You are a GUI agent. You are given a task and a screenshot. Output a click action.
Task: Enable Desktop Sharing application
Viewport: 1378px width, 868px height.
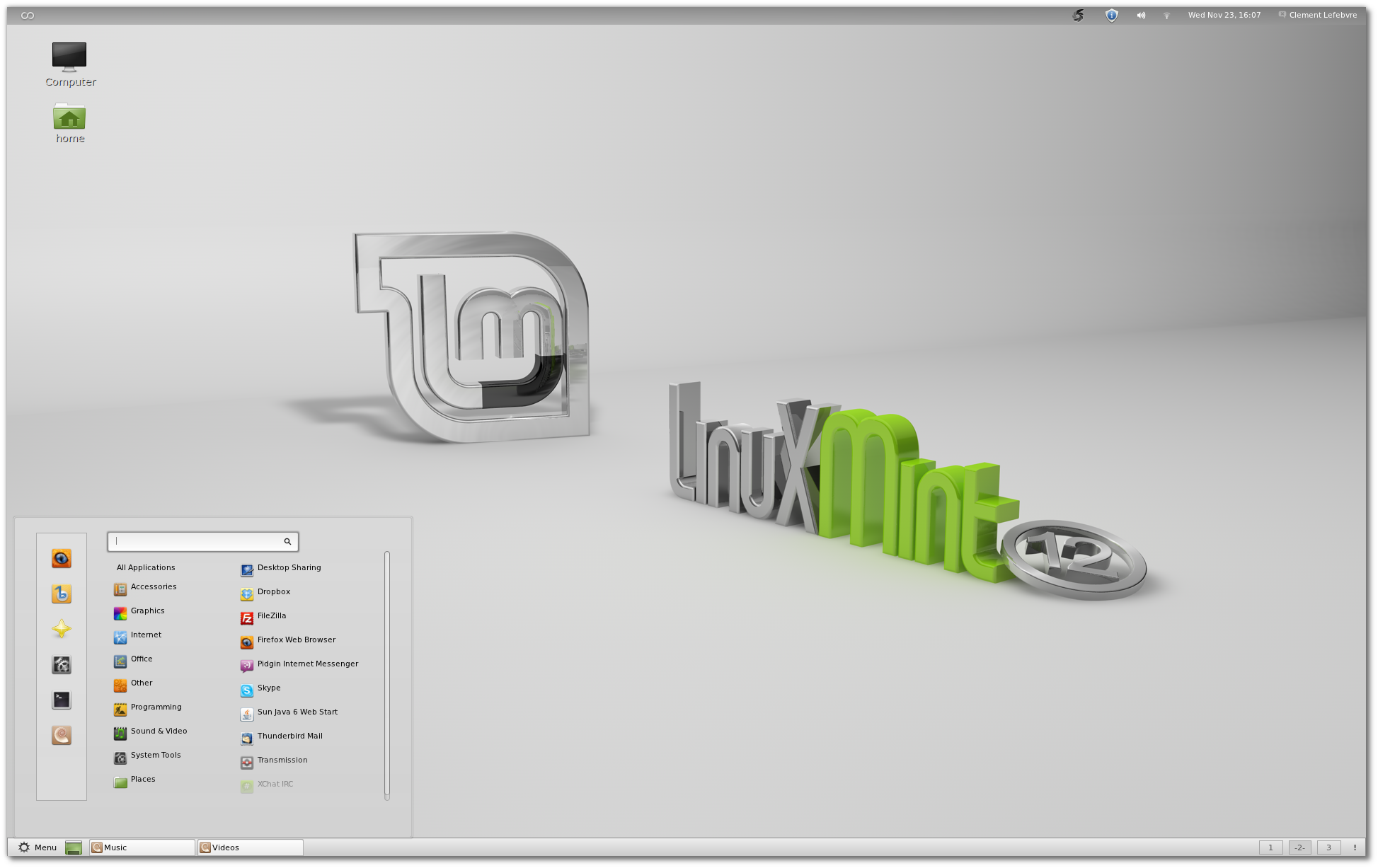[288, 567]
